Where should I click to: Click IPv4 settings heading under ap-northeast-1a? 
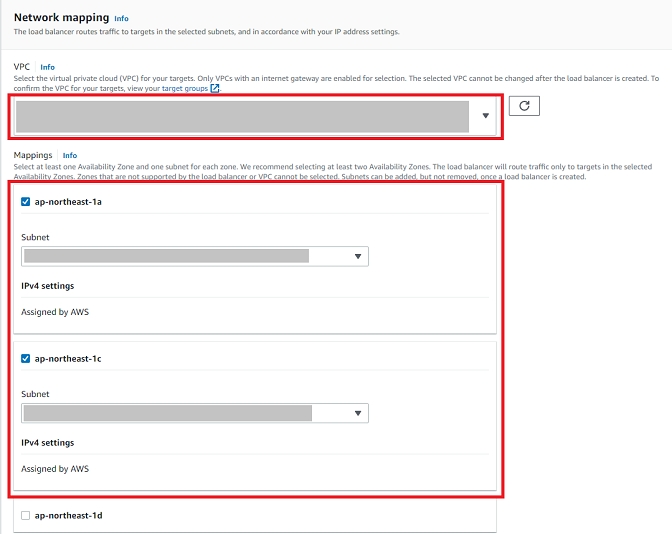48,286
